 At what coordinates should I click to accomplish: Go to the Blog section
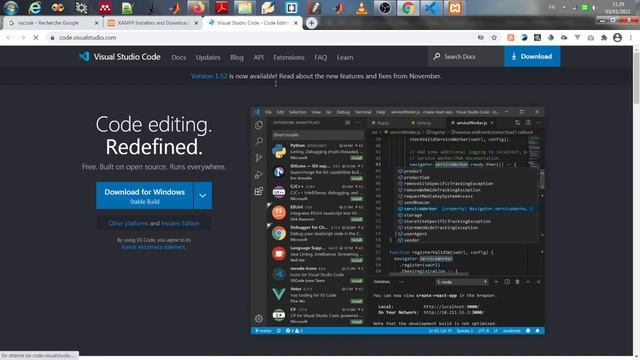click(237, 58)
